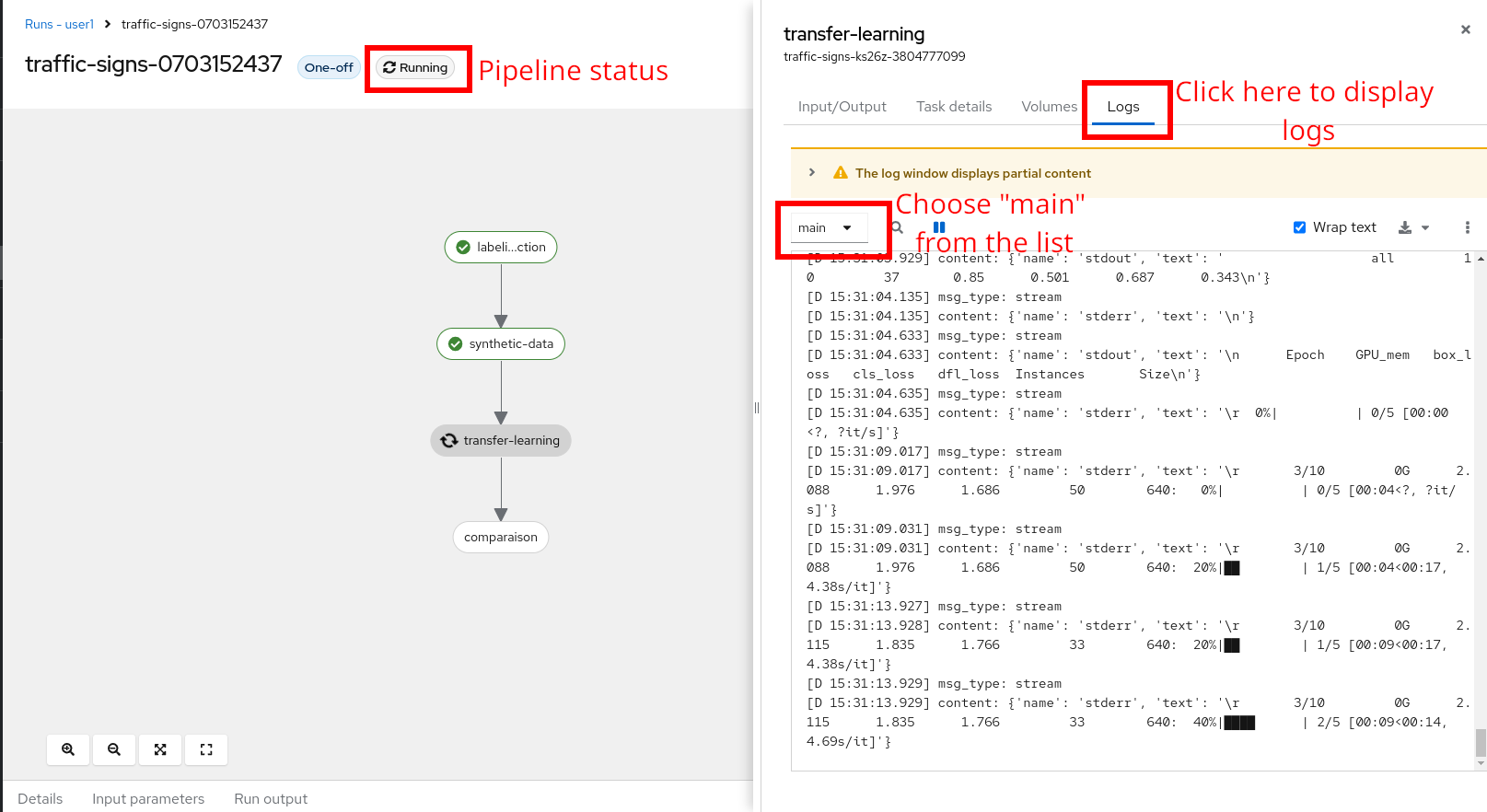Select the comparaison pipeline node

501,538
